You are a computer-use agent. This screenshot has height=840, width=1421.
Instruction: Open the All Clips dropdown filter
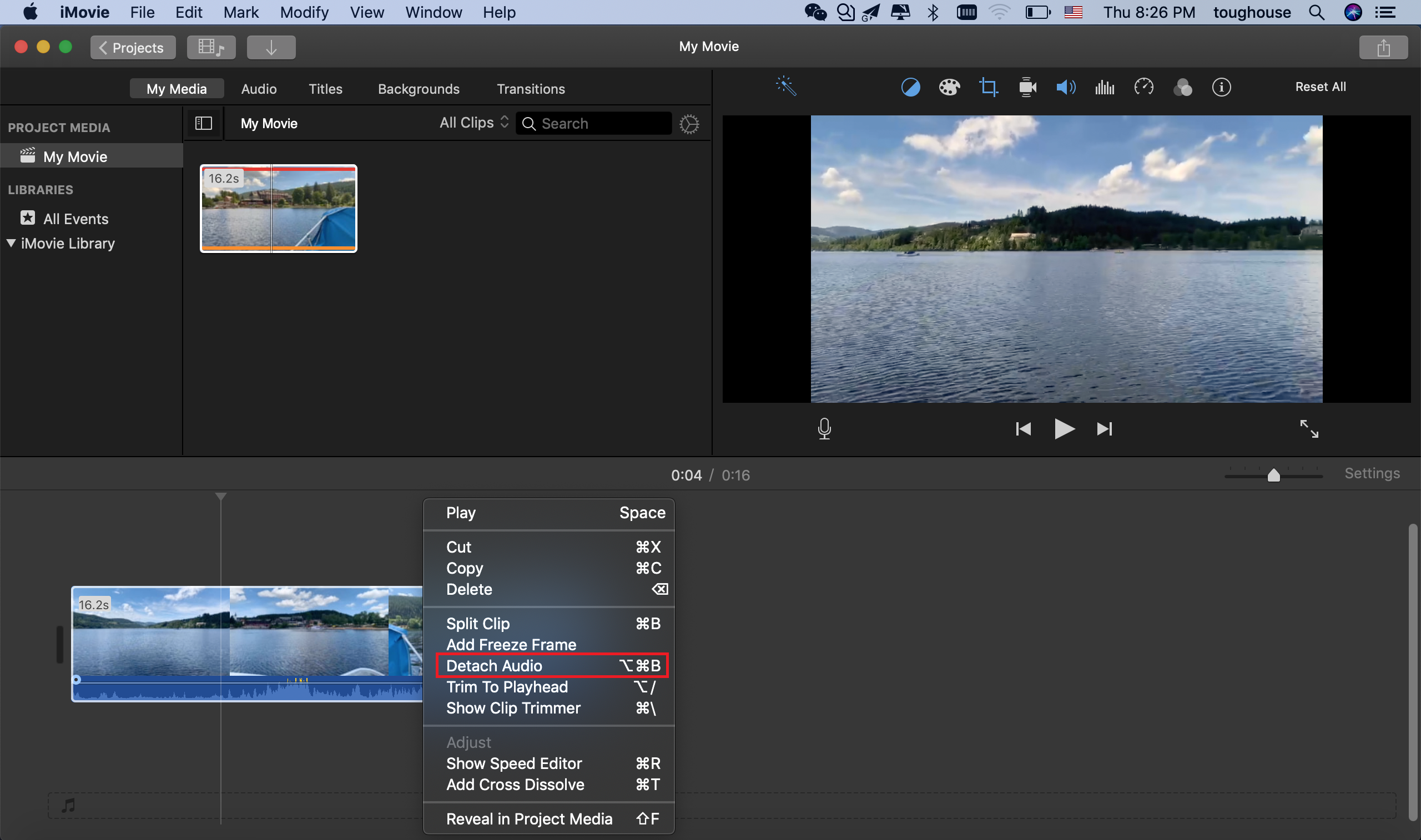tap(475, 122)
